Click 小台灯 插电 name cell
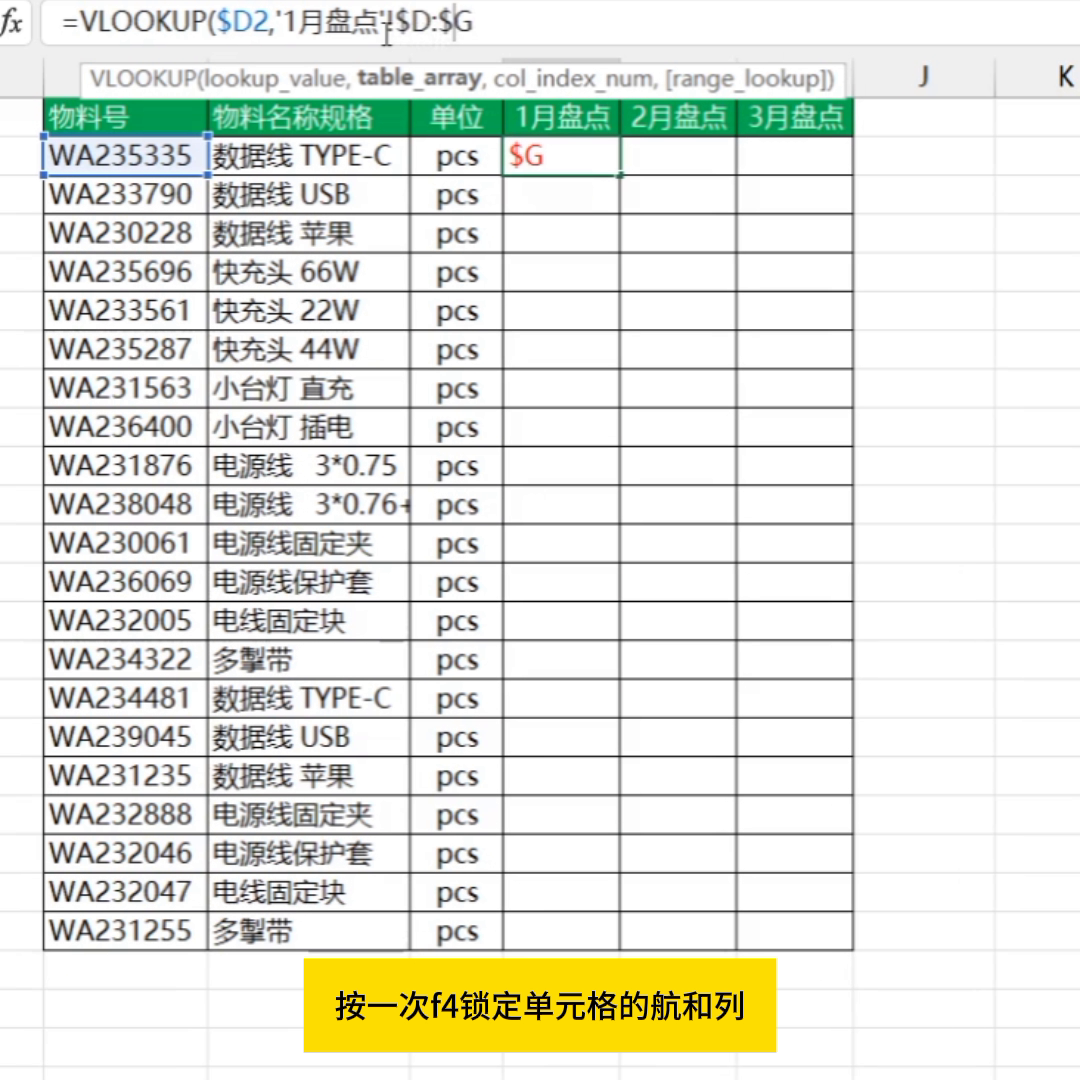The width and height of the screenshot is (1080, 1080). [x=309, y=427]
